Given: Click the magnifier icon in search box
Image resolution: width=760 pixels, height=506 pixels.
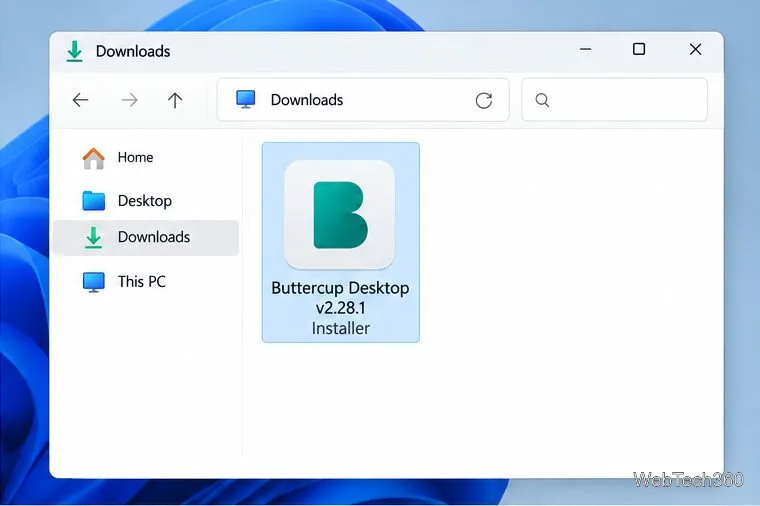Looking at the screenshot, I should pos(542,100).
